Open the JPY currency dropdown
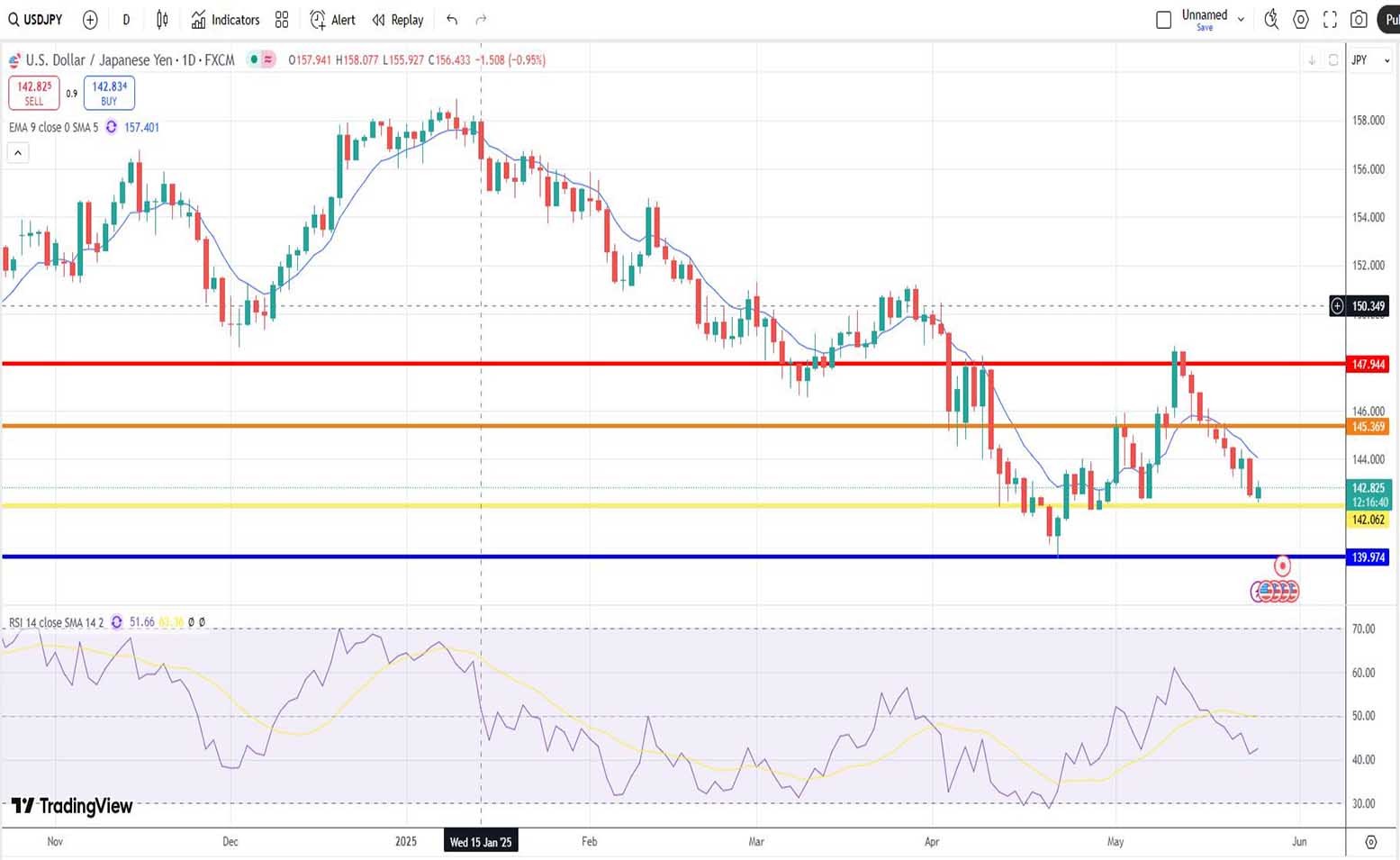The image size is (1400, 860). tap(1369, 60)
